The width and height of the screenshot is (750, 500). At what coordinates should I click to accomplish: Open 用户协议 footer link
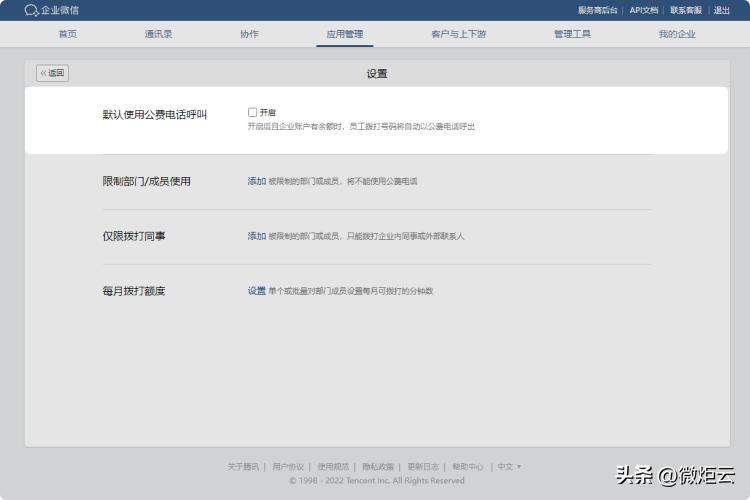[x=288, y=467]
